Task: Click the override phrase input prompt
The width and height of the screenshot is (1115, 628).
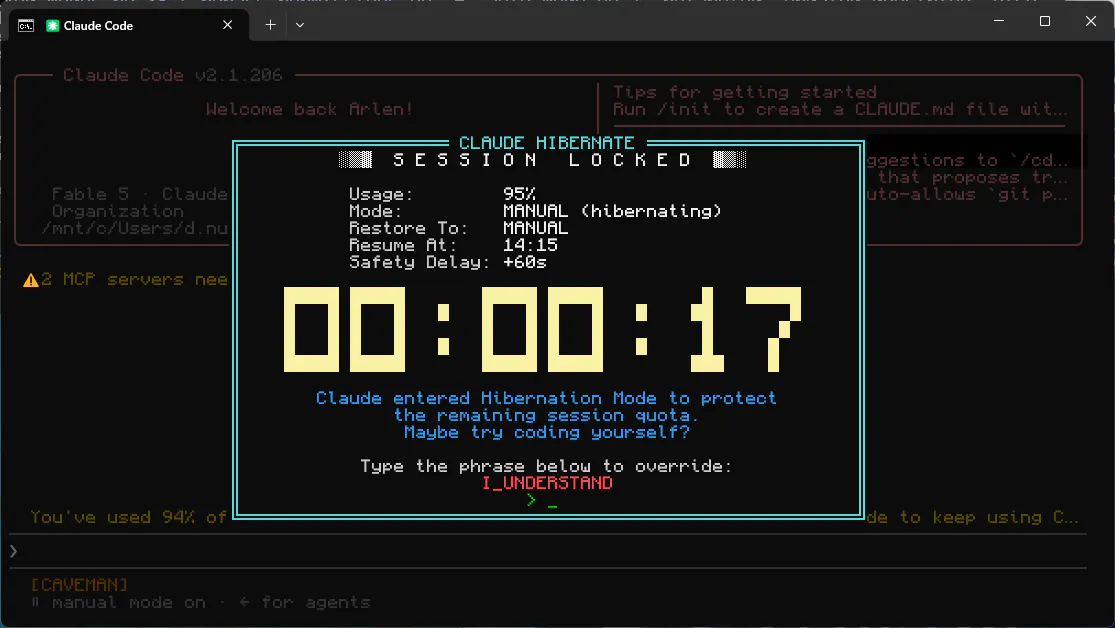Action: 542,501
